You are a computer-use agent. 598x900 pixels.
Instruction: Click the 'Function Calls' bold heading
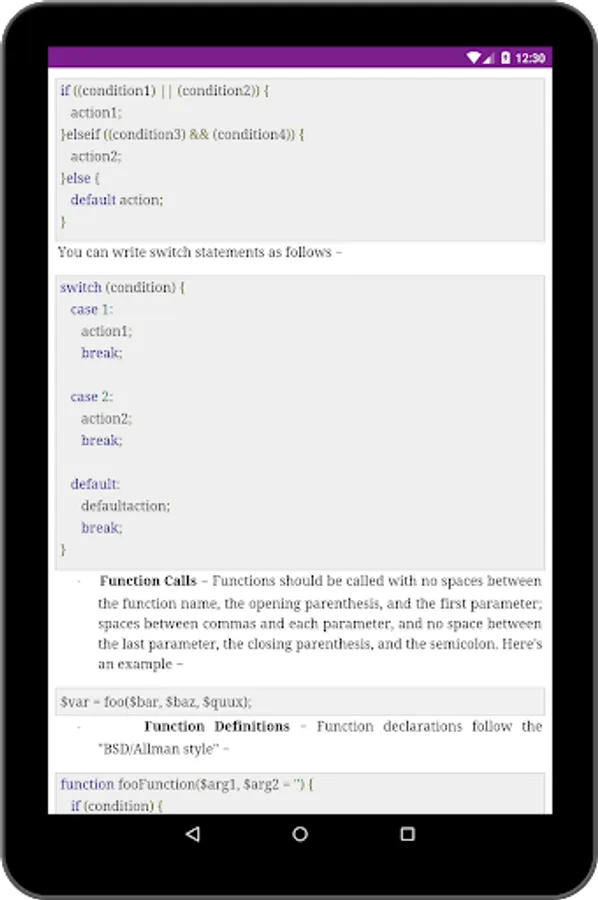click(x=148, y=581)
